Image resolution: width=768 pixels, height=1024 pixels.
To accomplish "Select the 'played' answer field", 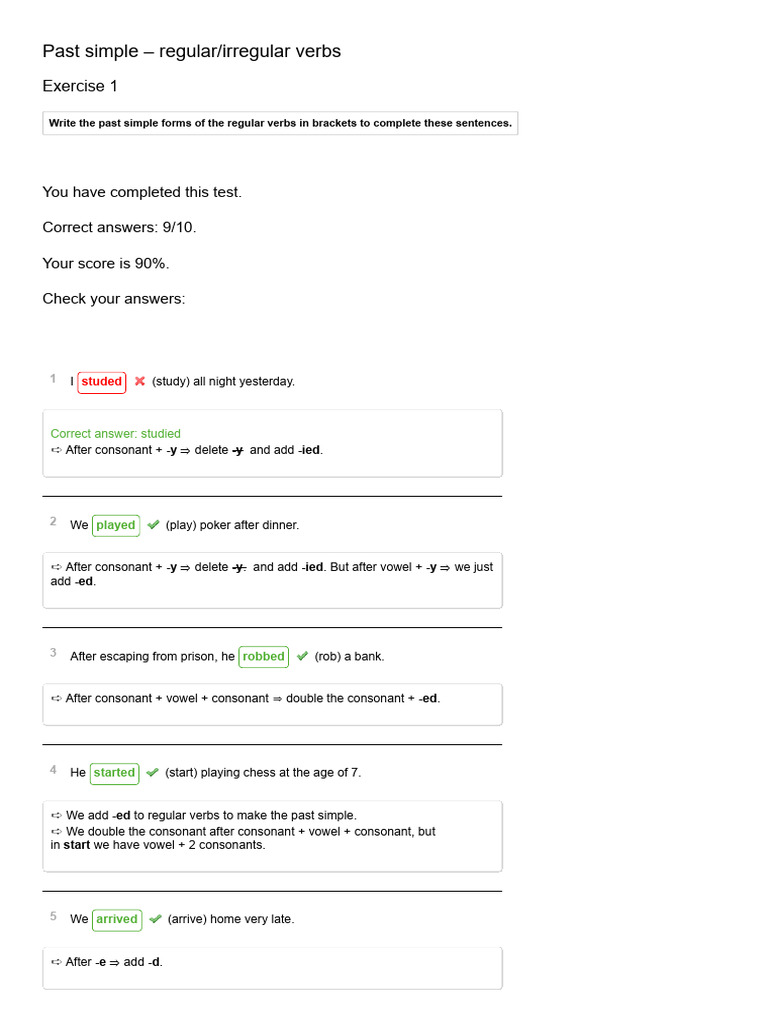I will click(116, 526).
